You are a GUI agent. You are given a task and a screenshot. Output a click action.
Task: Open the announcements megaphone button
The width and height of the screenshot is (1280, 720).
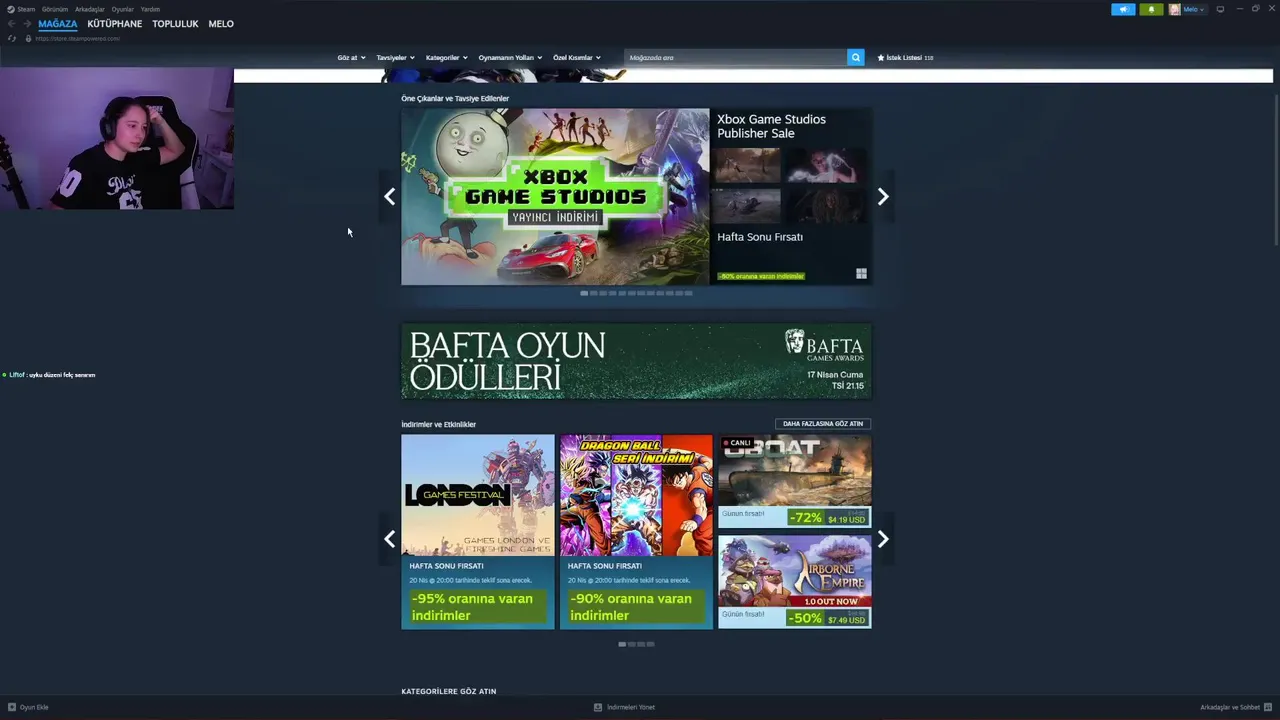(1123, 9)
